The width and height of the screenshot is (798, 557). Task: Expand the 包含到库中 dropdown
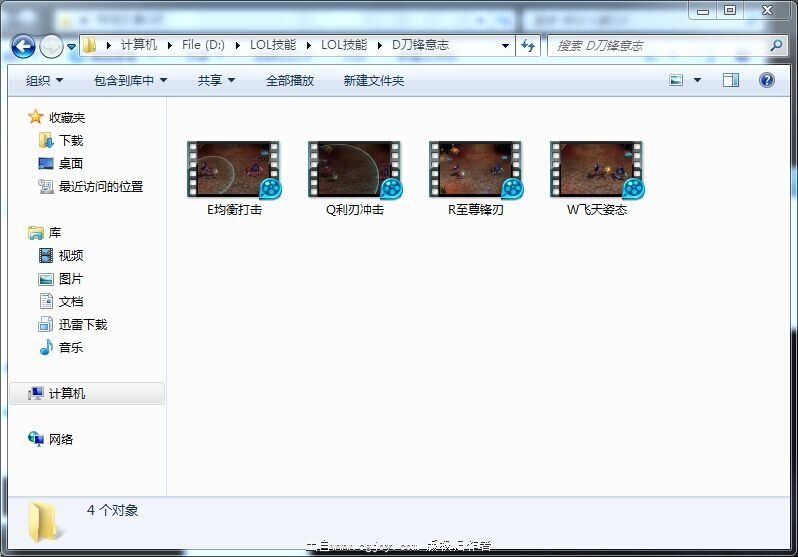coord(130,81)
